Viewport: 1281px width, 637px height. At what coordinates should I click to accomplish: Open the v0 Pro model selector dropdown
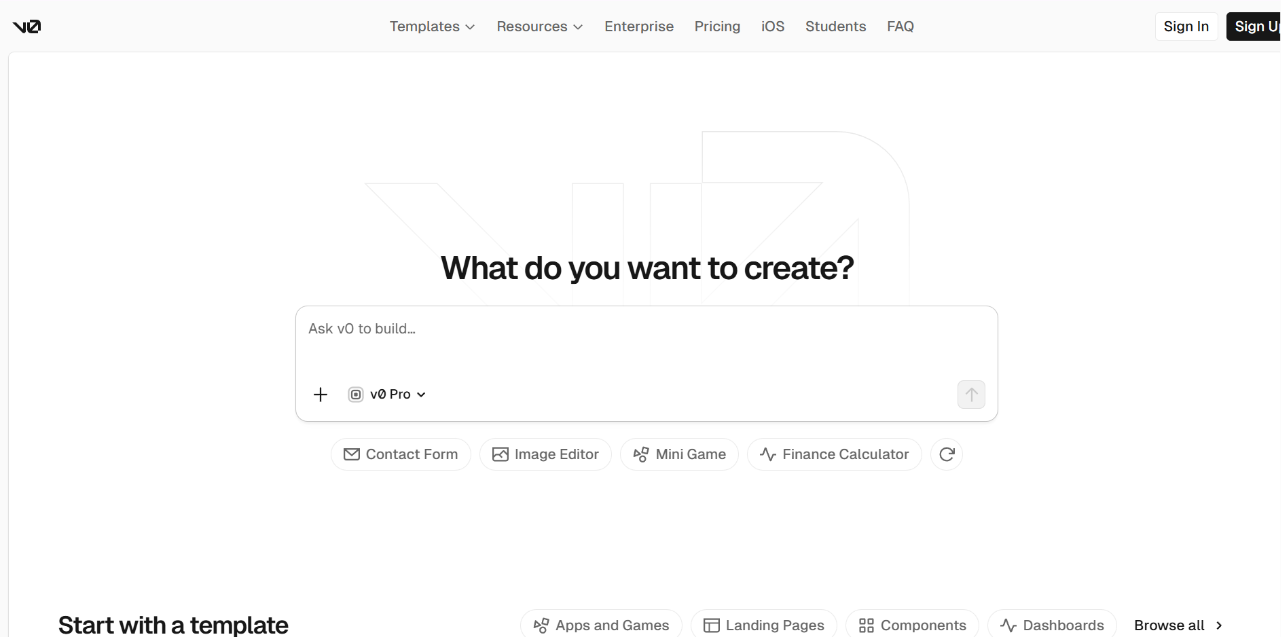[x=387, y=395]
